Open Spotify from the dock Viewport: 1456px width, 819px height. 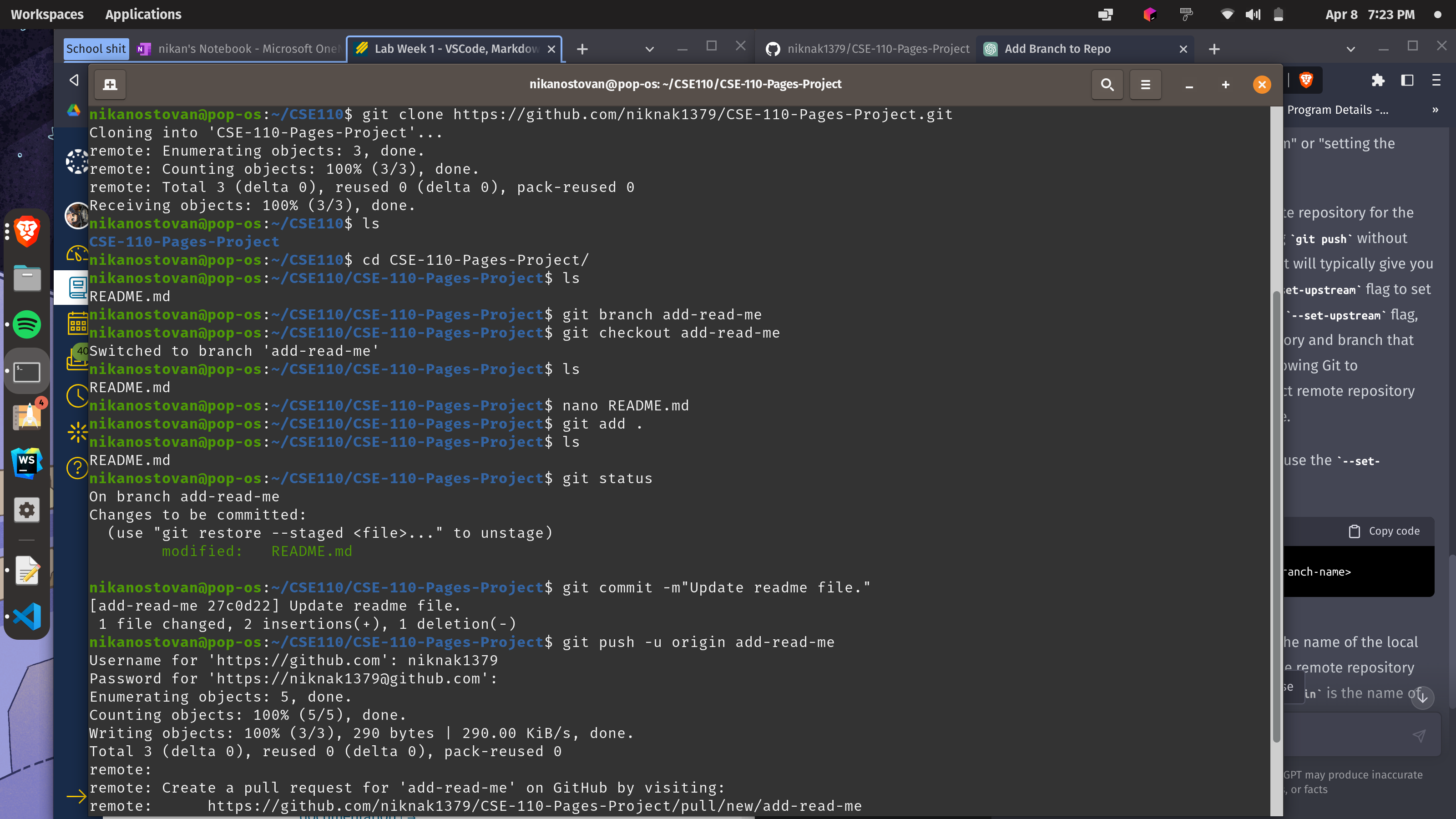[26, 324]
